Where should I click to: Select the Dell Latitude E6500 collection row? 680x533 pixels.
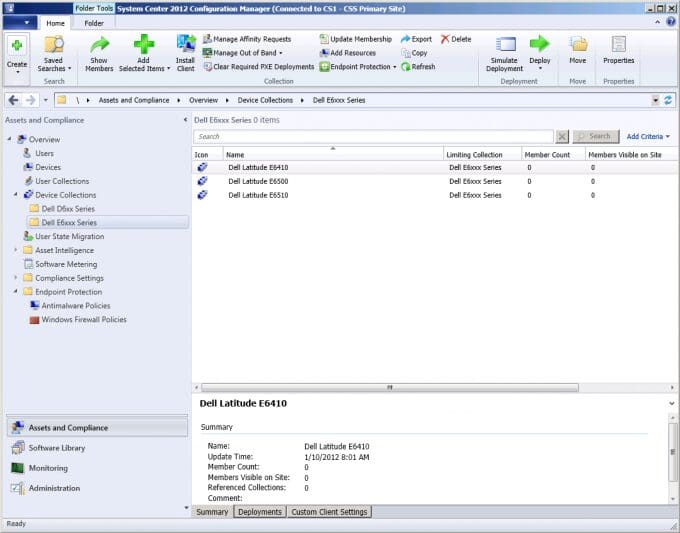258,182
